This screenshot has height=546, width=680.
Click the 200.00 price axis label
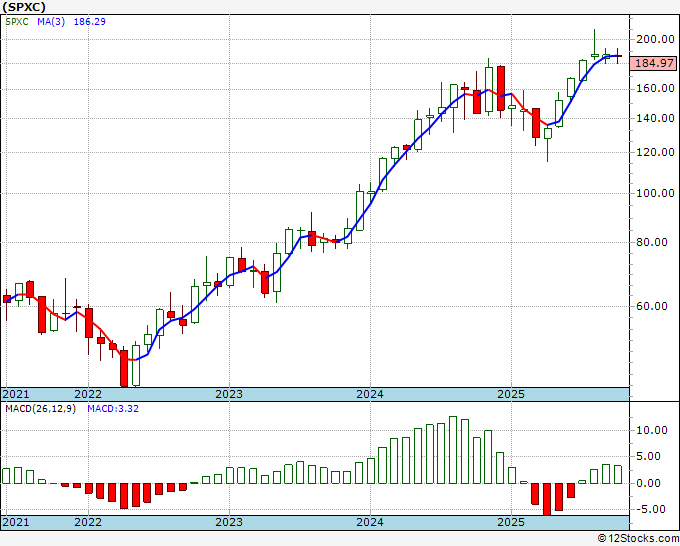[x=655, y=39]
